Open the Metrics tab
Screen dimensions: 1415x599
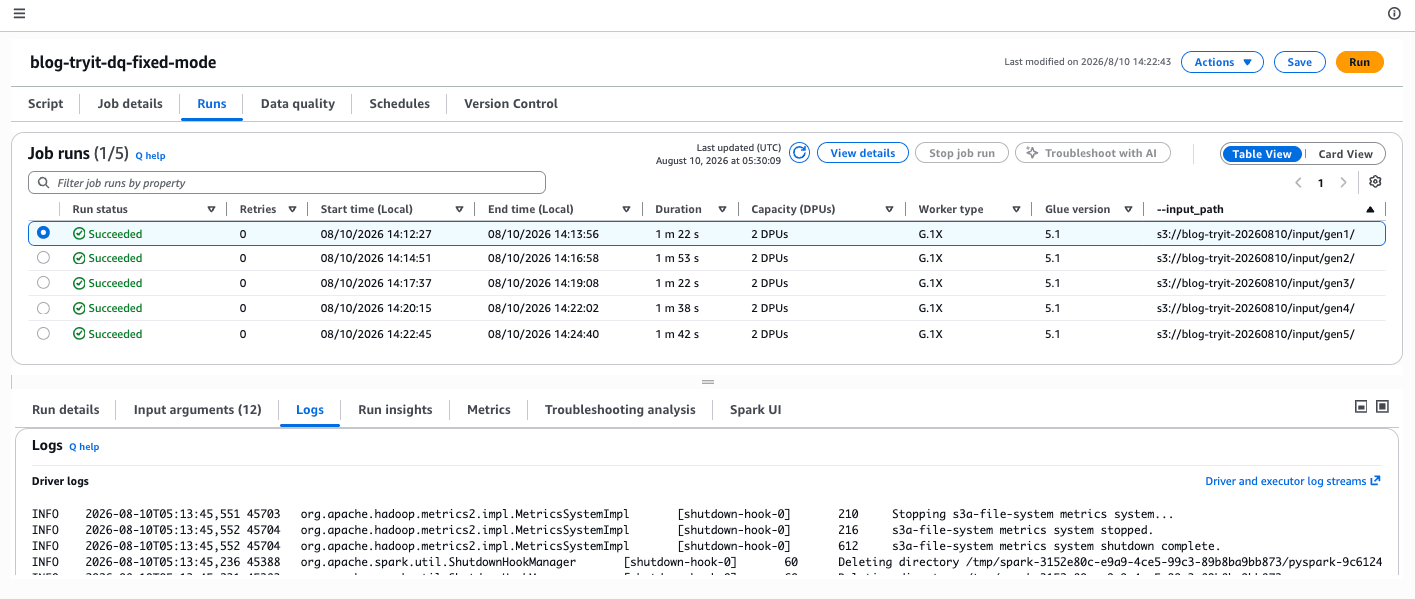(x=489, y=410)
